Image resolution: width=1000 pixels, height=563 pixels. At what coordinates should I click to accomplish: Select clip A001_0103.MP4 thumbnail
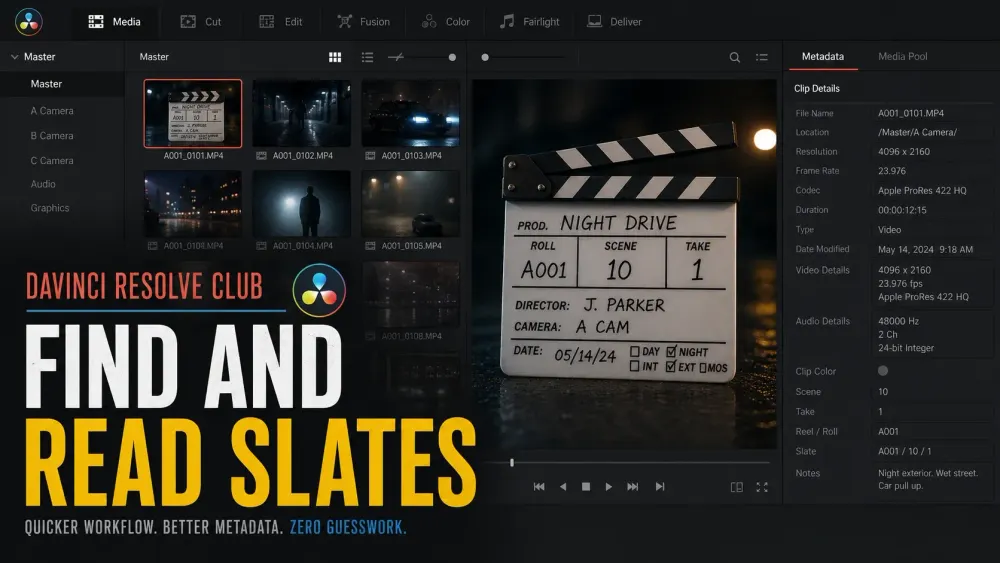point(411,113)
